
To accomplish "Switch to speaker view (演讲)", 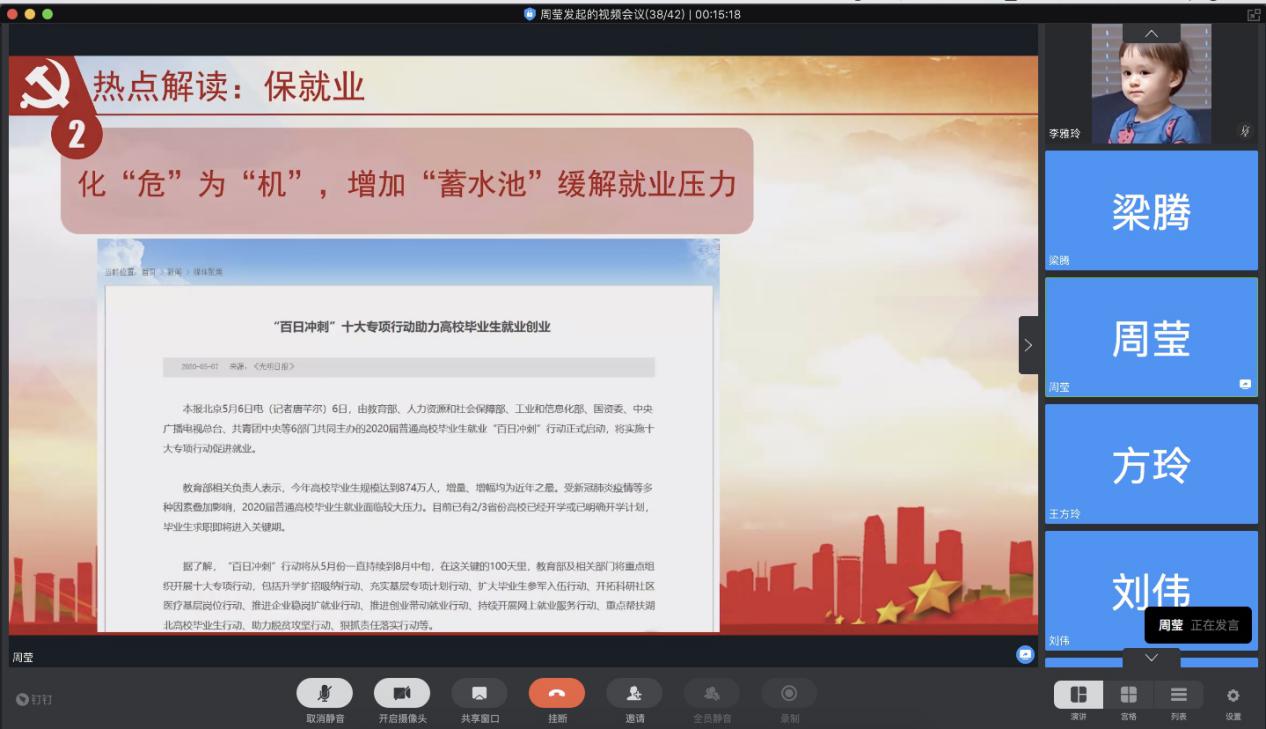I will tap(1079, 695).
